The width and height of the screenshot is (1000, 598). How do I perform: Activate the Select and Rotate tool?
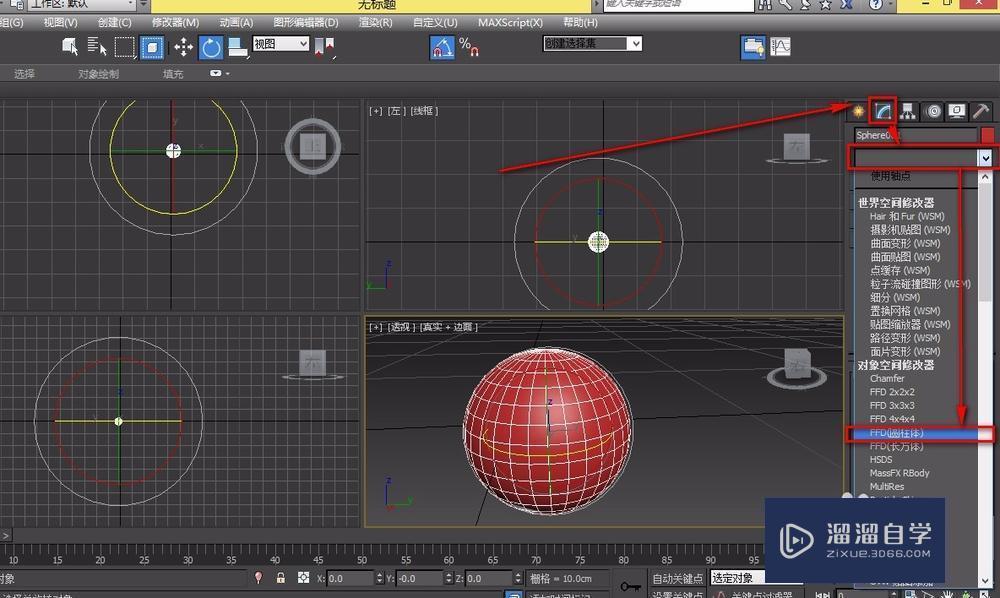[x=211, y=46]
